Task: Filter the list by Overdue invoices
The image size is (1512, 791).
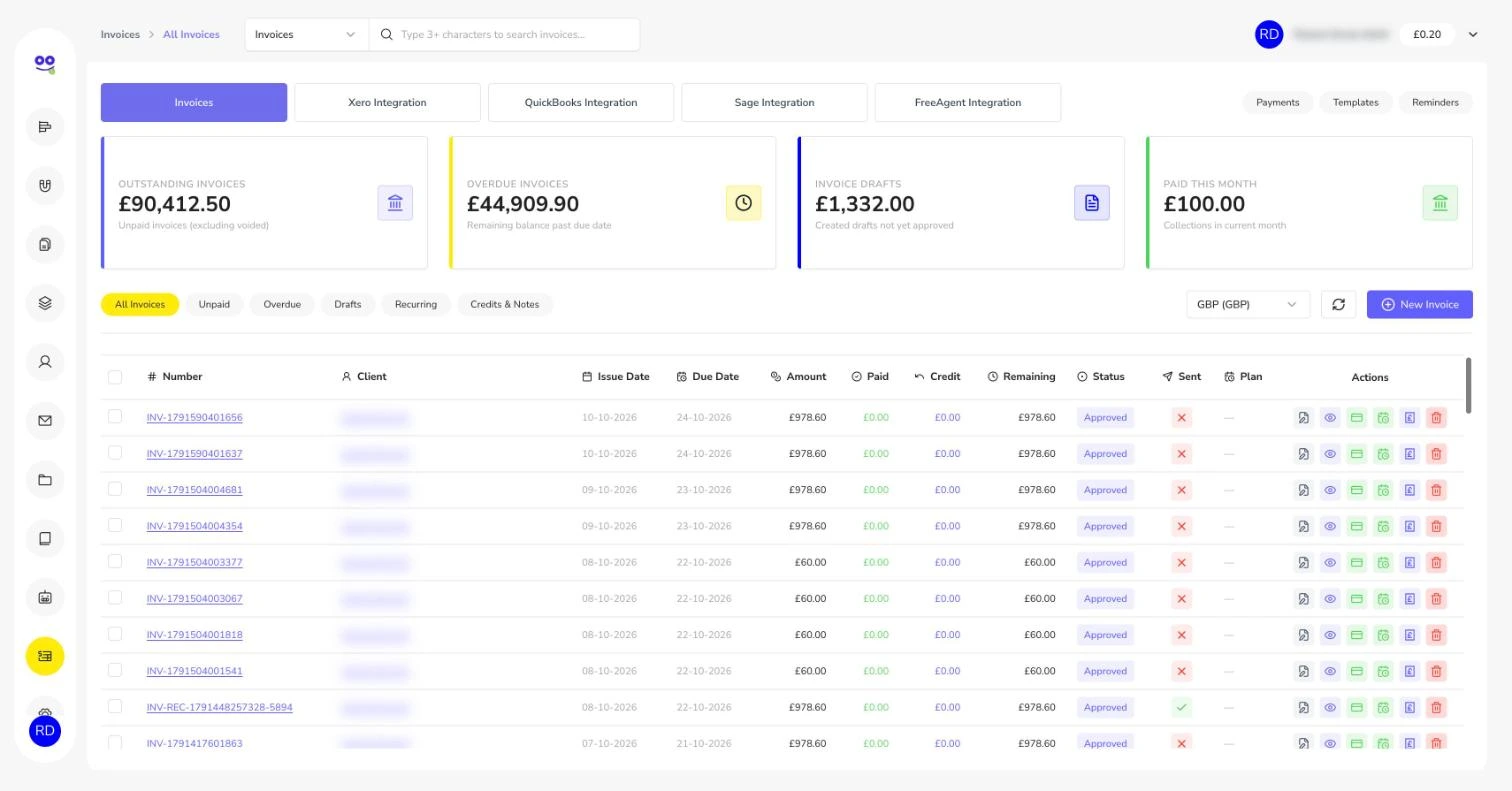Action: (282, 305)
